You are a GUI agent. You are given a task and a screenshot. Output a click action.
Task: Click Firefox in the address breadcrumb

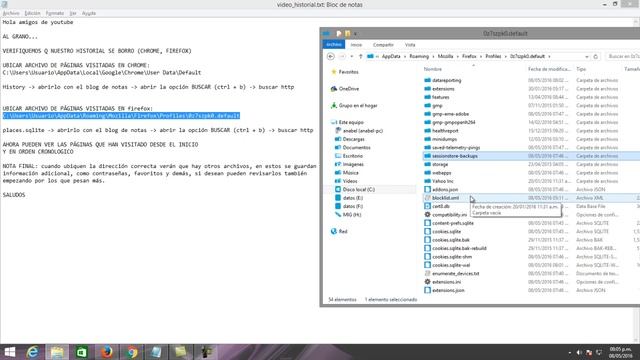469,56
